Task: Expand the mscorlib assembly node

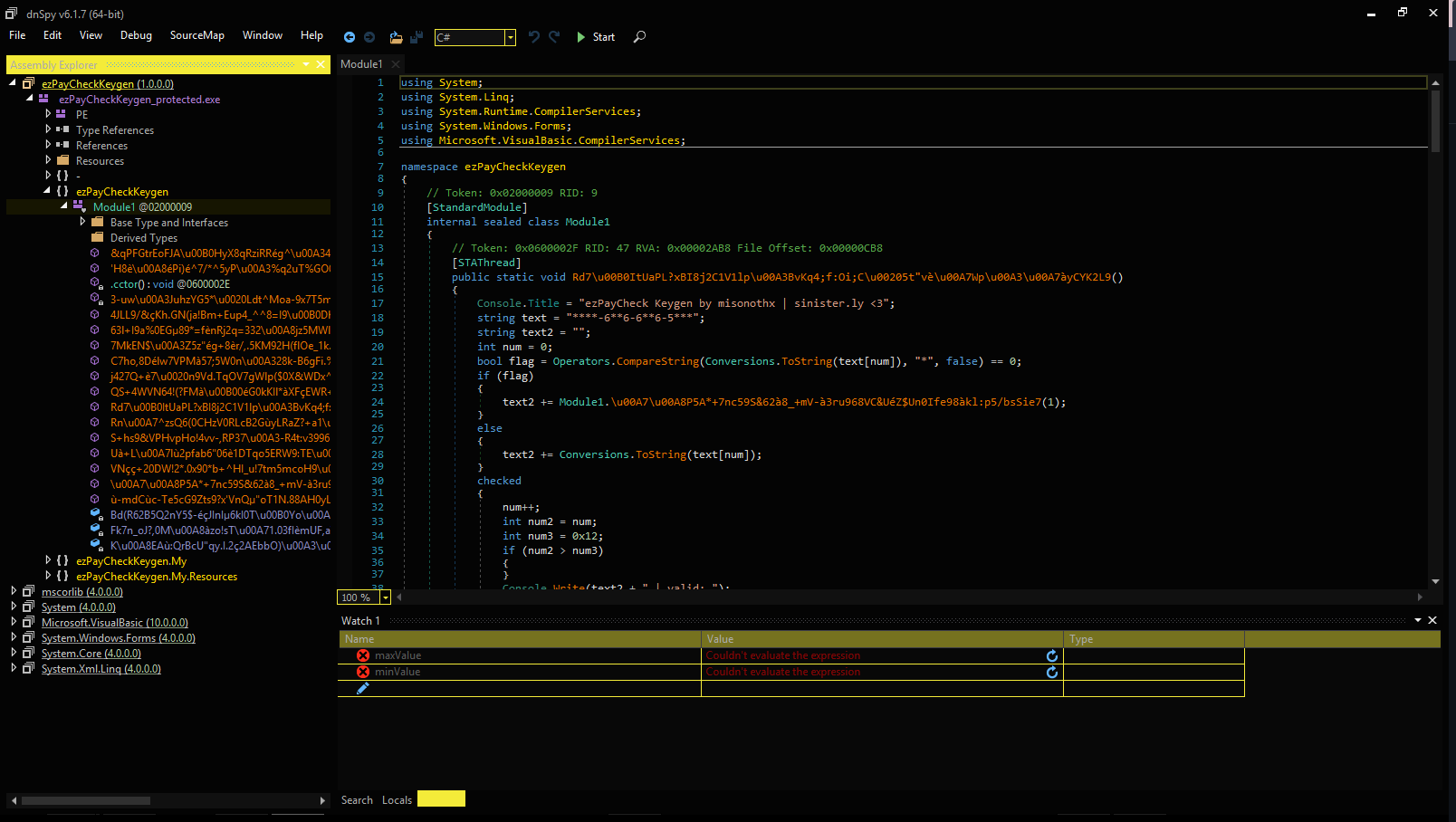Action: pos(14,592)
